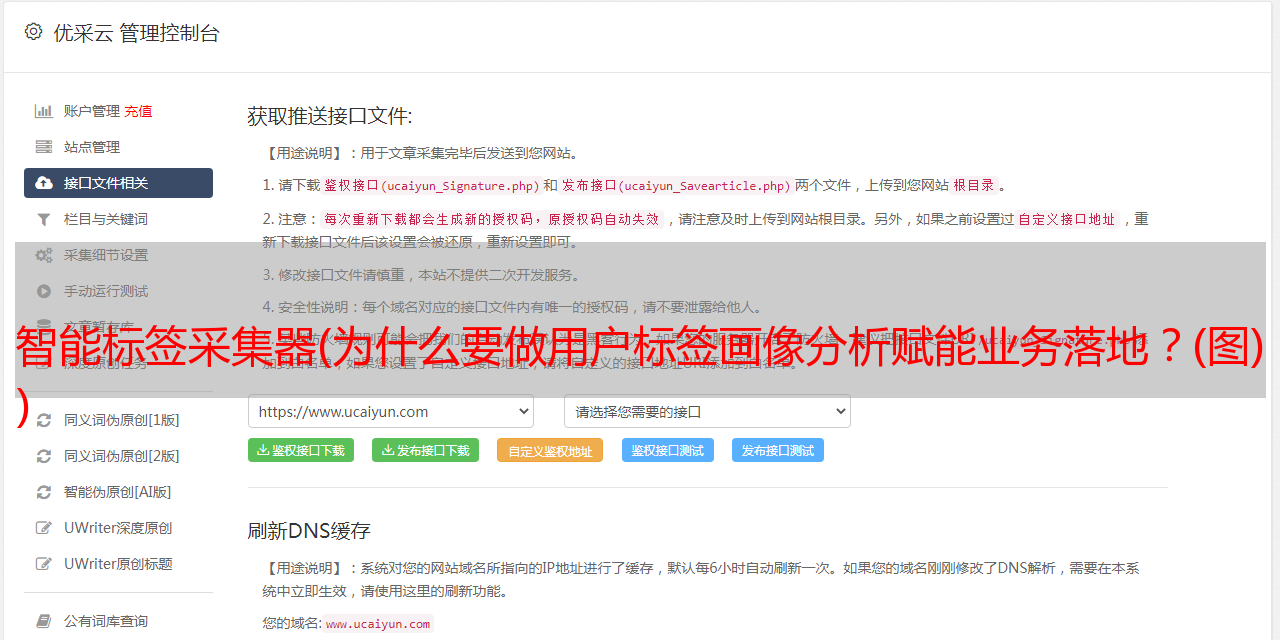The width and height of the screenshot is (1280, 640).
Task: Open 智能伪原创[AI版] menu entry
Action: coord(118,492)
